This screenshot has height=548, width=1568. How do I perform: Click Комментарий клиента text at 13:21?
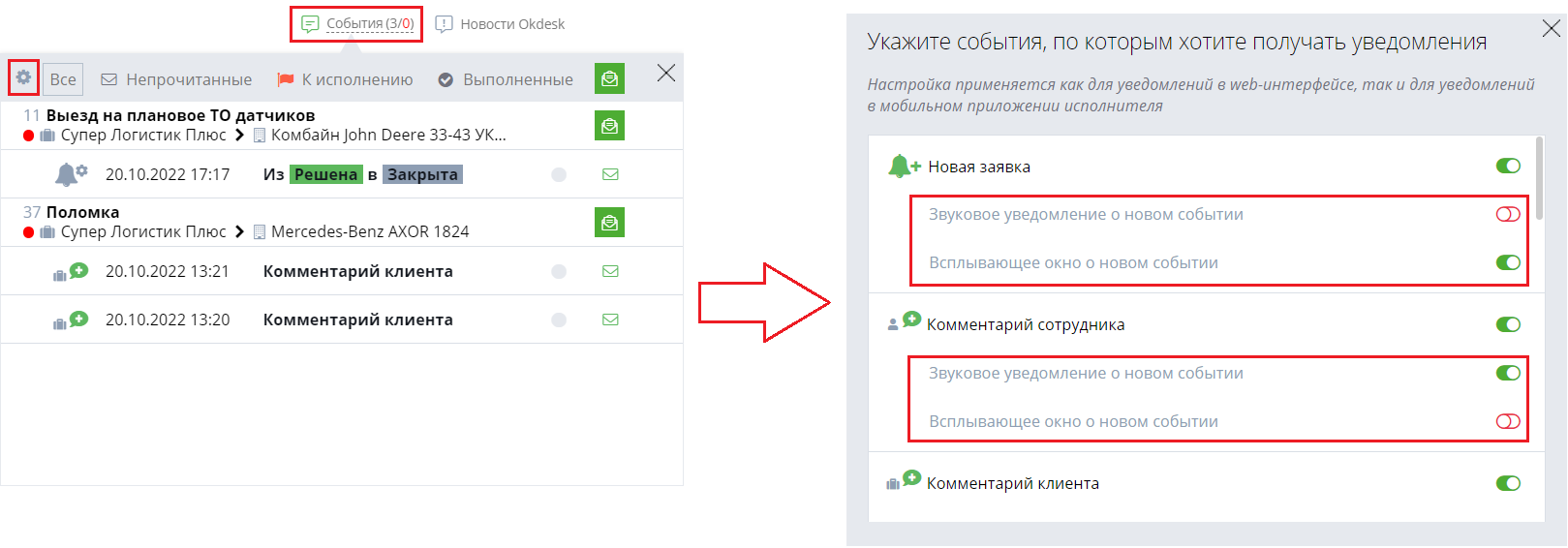358,271
